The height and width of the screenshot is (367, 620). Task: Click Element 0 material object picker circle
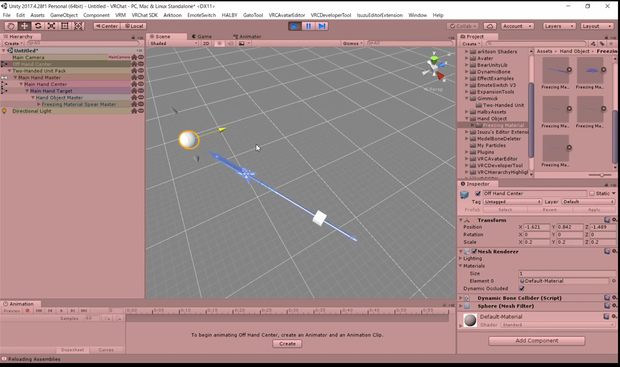click(x=614, y=281)
